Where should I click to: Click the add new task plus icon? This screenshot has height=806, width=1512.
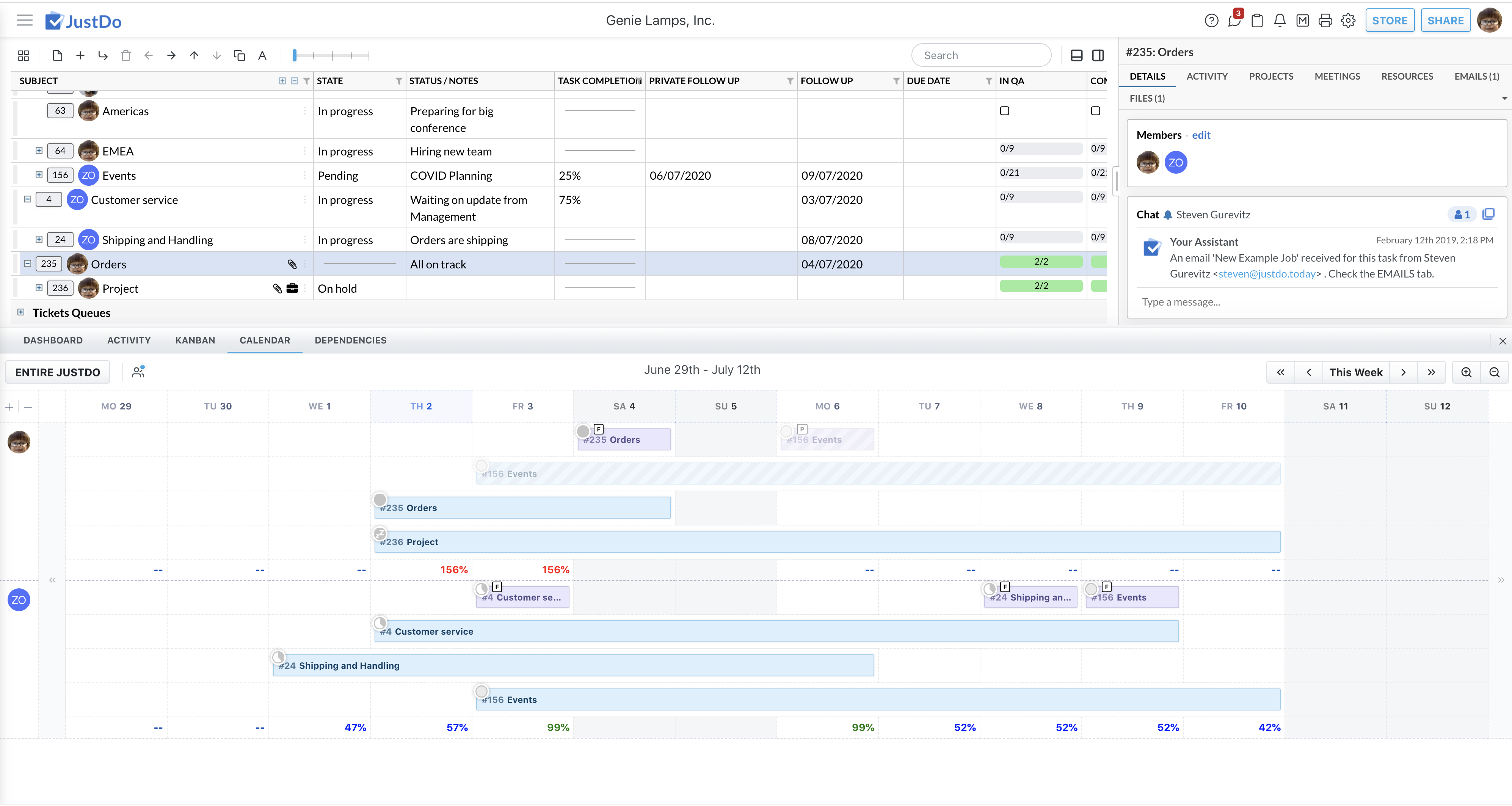point(80,56)
